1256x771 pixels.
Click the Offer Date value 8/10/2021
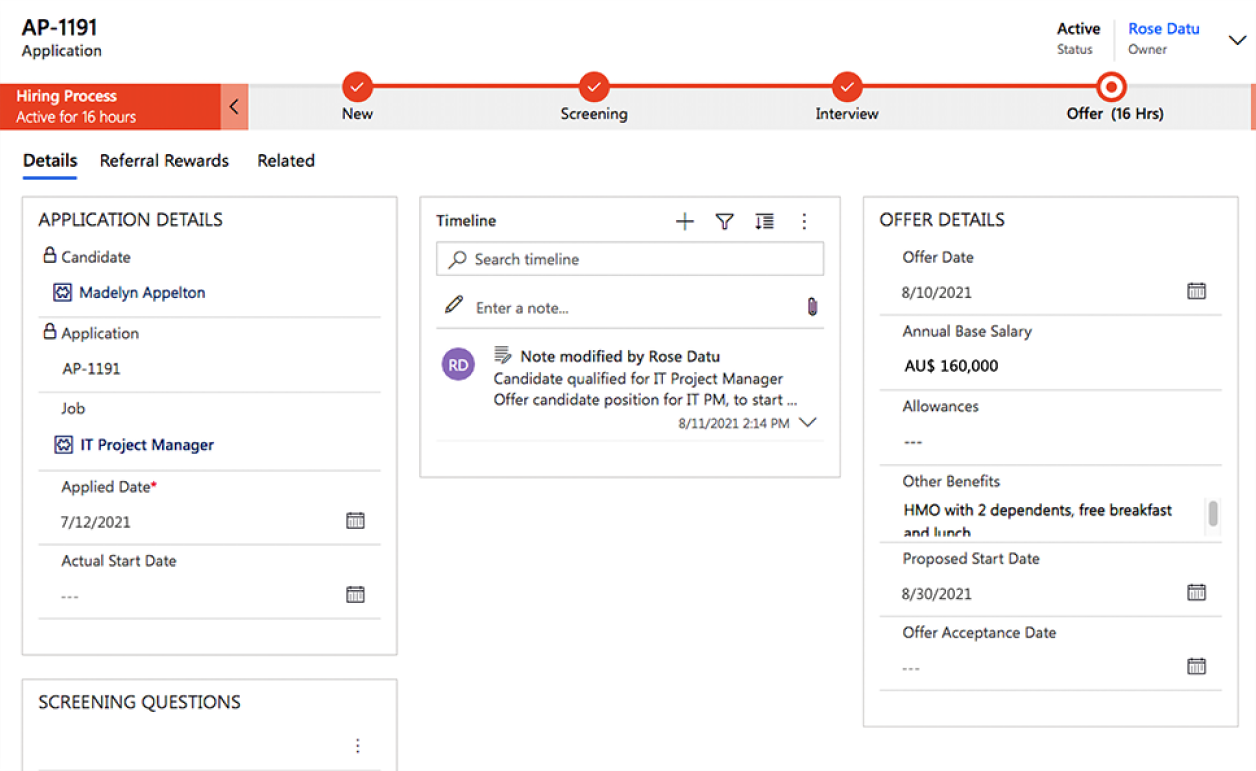coord(937,293)
